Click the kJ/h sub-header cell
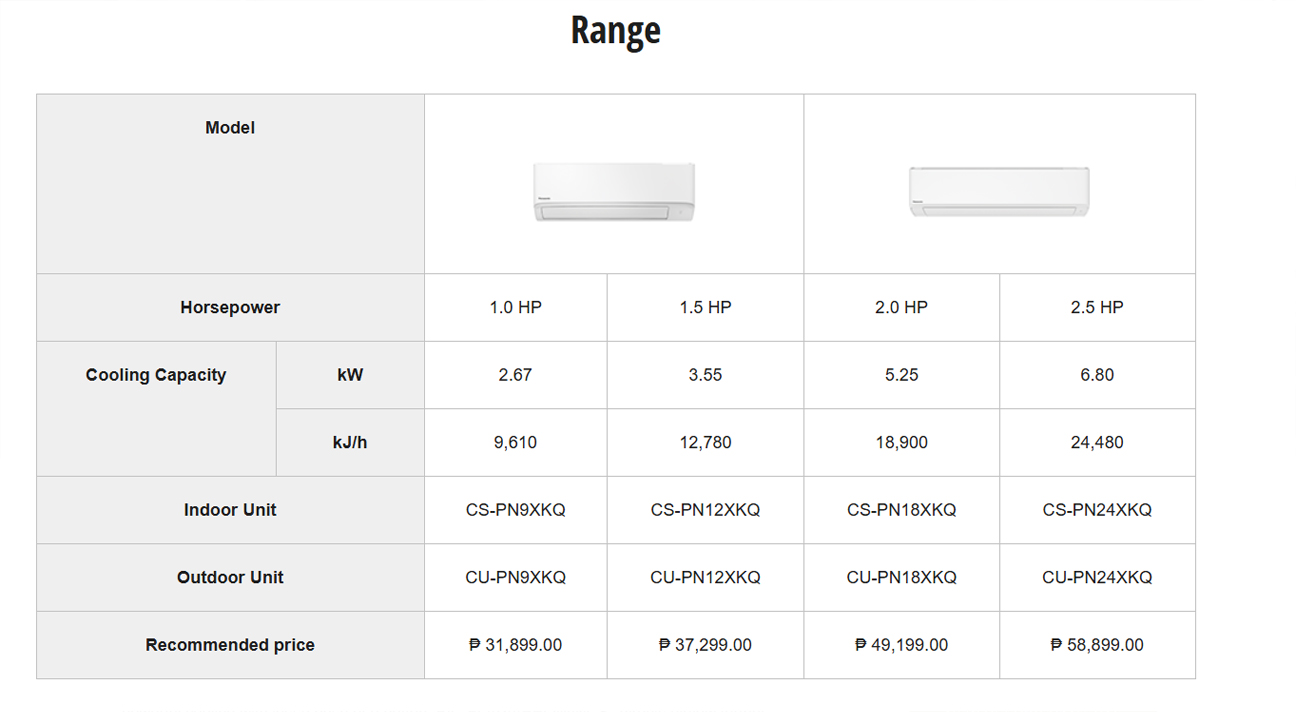This screenshot has height=712, width=1296. (350, 442)
